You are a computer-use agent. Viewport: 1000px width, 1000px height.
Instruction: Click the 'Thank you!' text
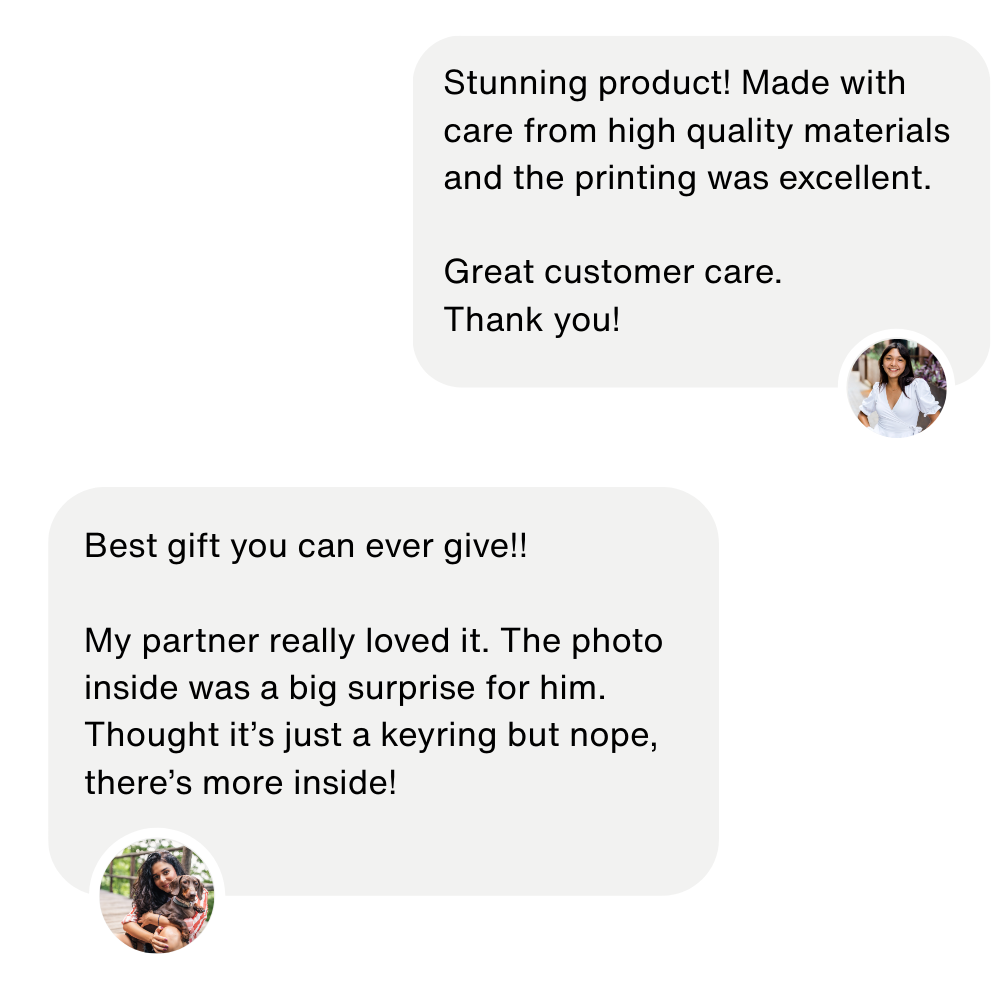pos(532,320)
